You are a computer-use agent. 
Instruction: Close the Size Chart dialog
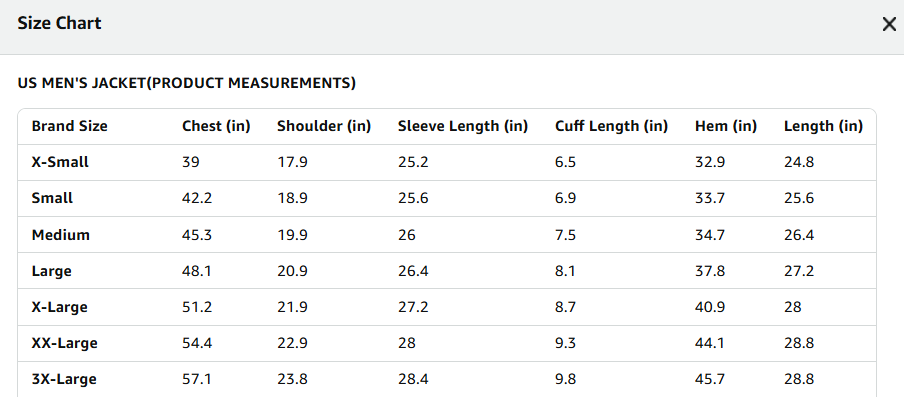pyautogui.click(x=889, y=24)
